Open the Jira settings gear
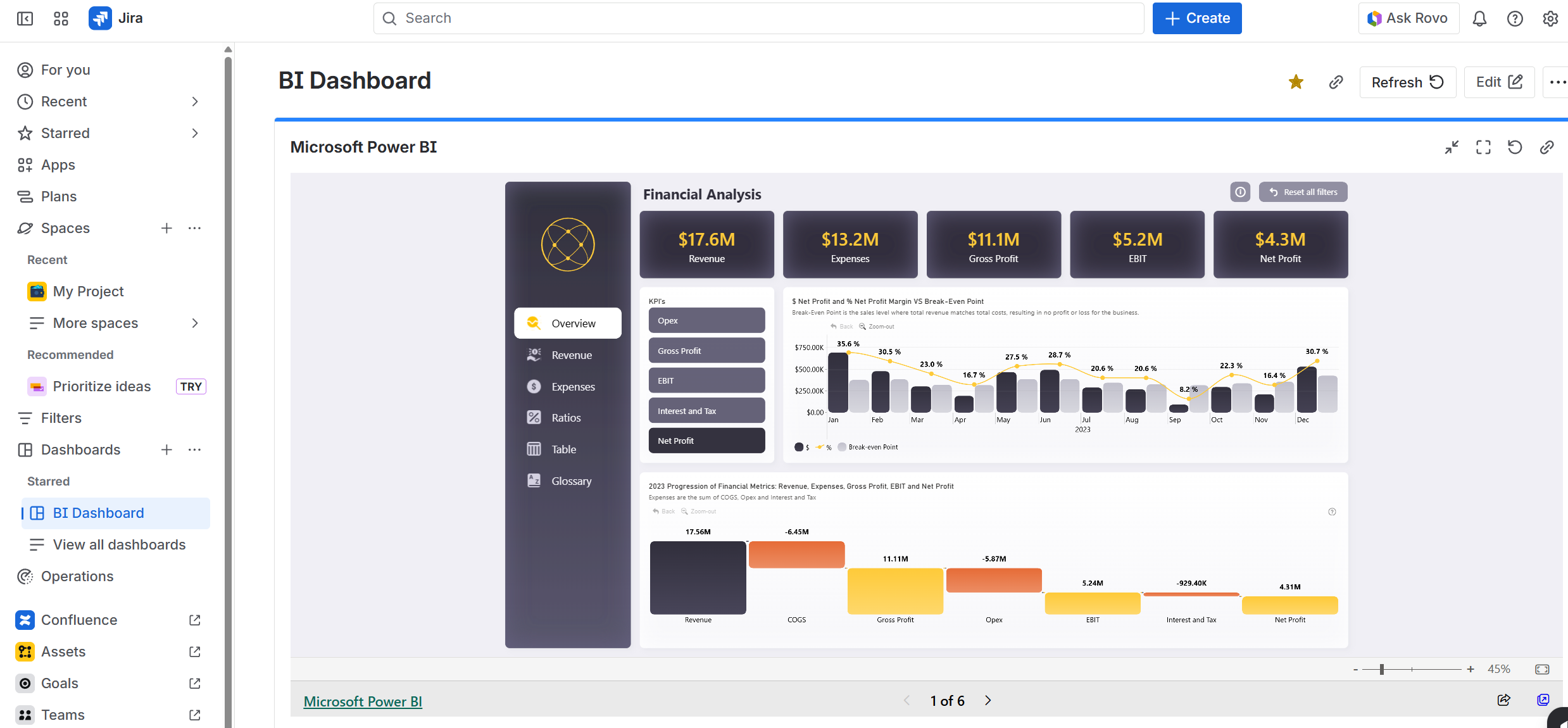Screen dimensions: 1568x728 tap(1550, 18)
